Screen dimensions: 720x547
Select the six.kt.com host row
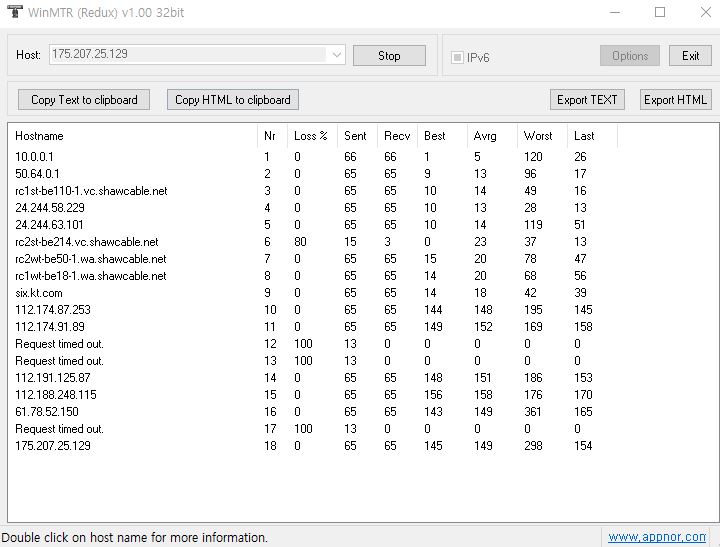[x=39, y=293]
